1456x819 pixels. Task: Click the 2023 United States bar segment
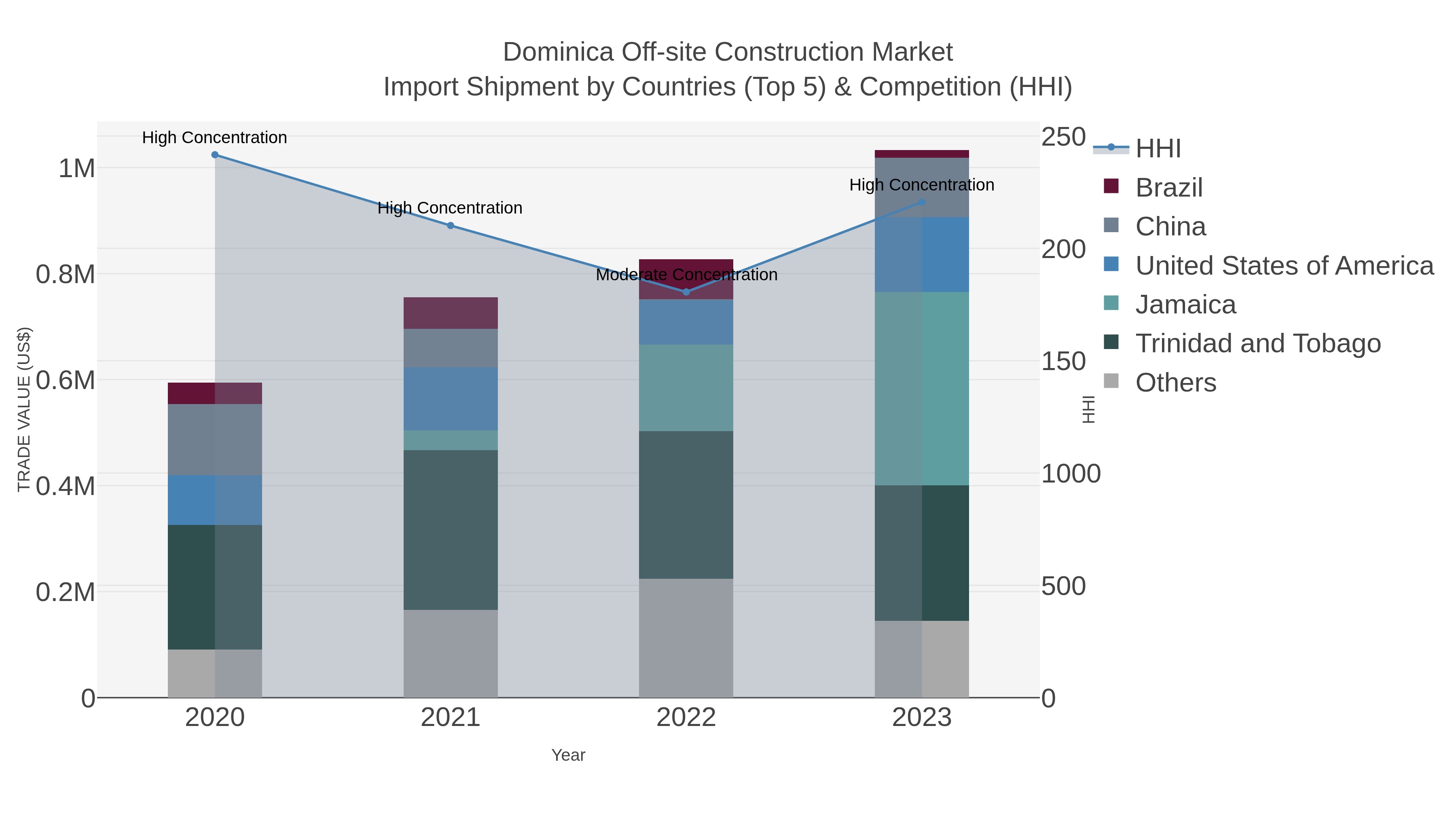coord(922,255)
